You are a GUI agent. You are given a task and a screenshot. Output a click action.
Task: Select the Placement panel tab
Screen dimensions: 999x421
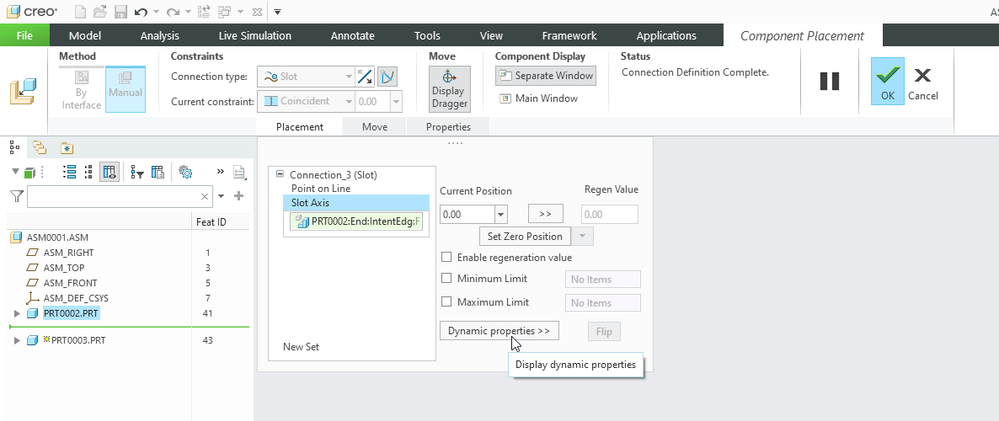pos(299,127)
